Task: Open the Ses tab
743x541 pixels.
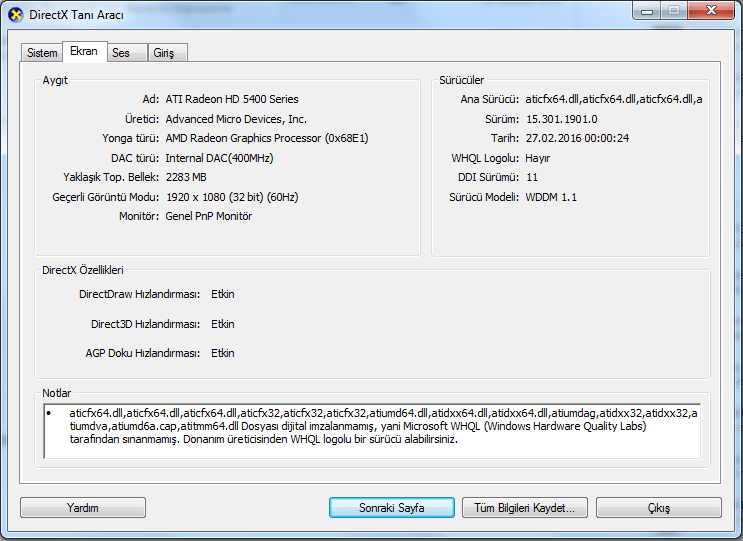Action: tap(127, 53)
